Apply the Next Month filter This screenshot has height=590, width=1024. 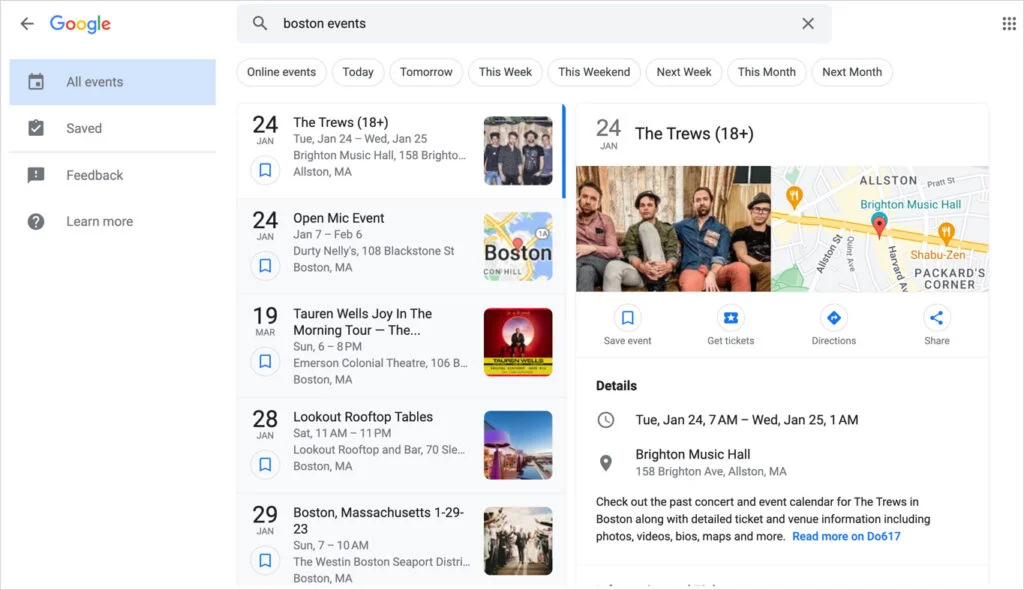click(x=851, y=72)
